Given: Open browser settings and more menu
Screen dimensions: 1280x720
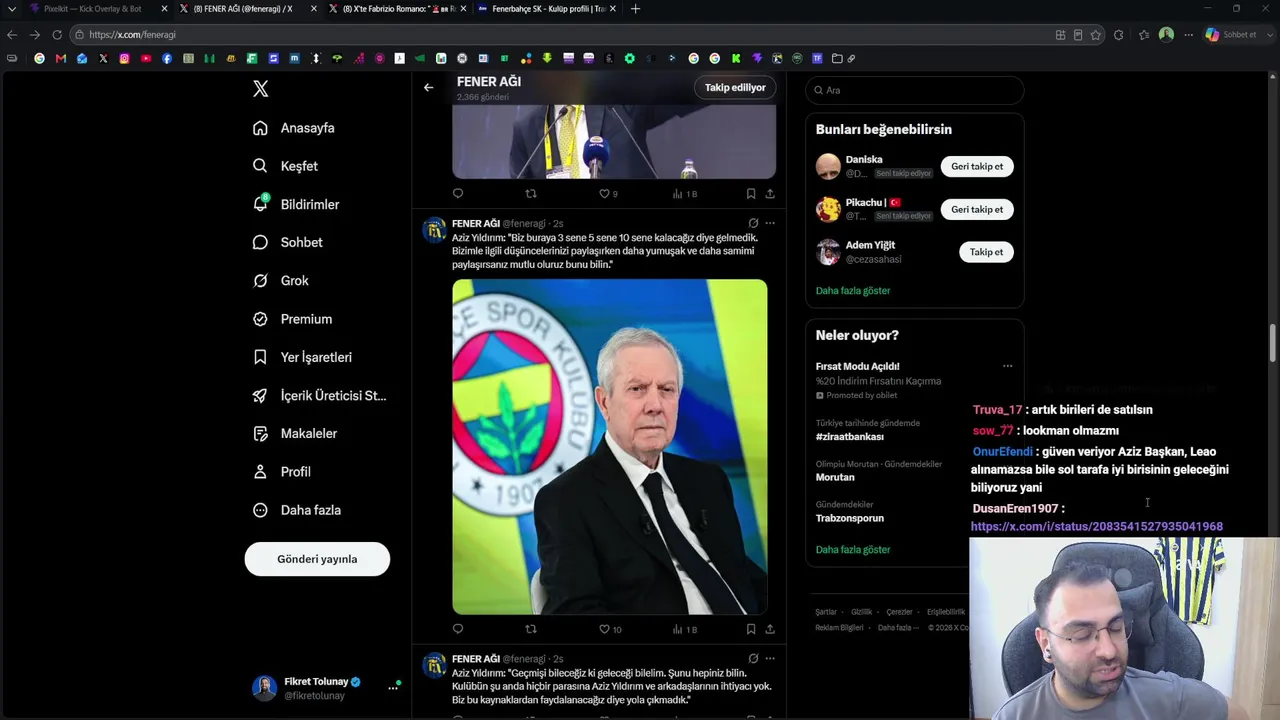Looking at the screenshot, I should (x=1189, y=35).
